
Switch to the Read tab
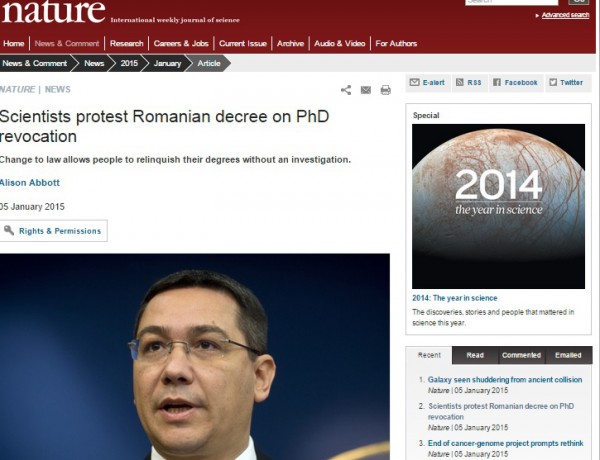point(475,355)
